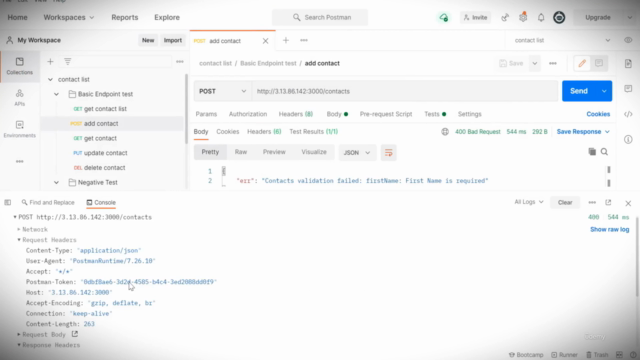Open console options ellipsis
Screen dimensions: 640x360
[x=592, y=202]
